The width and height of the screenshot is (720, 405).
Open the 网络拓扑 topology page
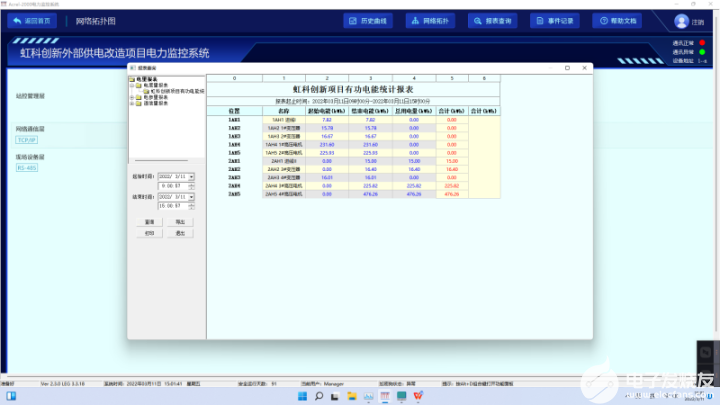pos(430,21)
